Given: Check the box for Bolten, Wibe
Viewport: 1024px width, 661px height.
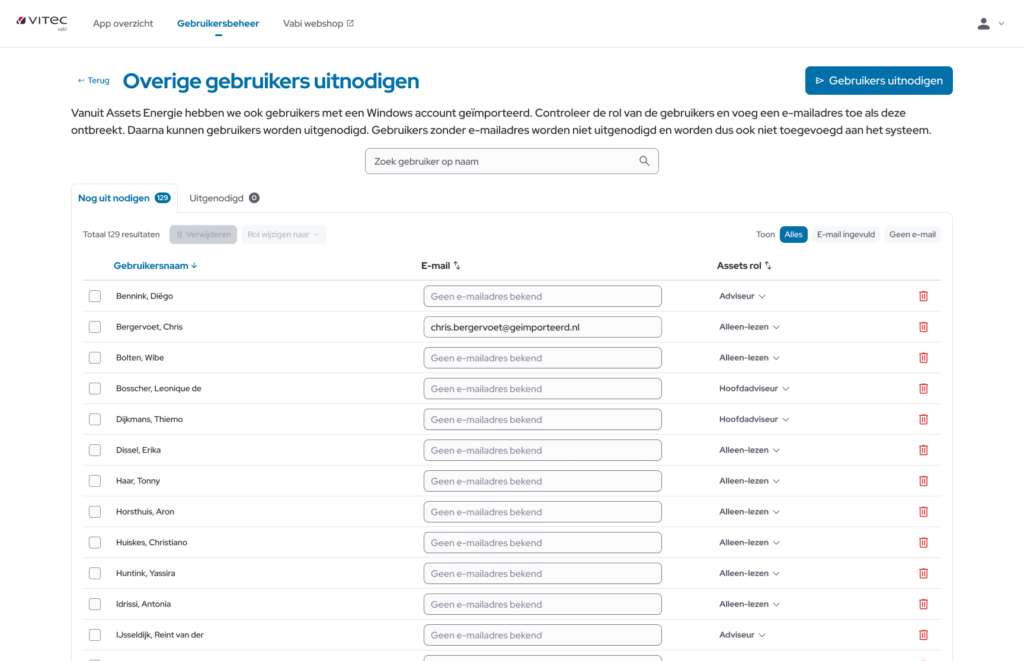Looking at the screenshot, I should [95, 358].
